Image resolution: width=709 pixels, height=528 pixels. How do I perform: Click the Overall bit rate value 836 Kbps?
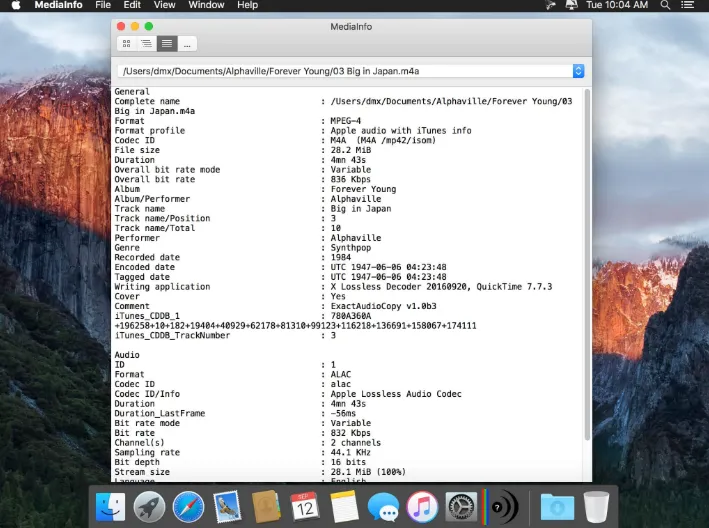click(x=350, y=179)
